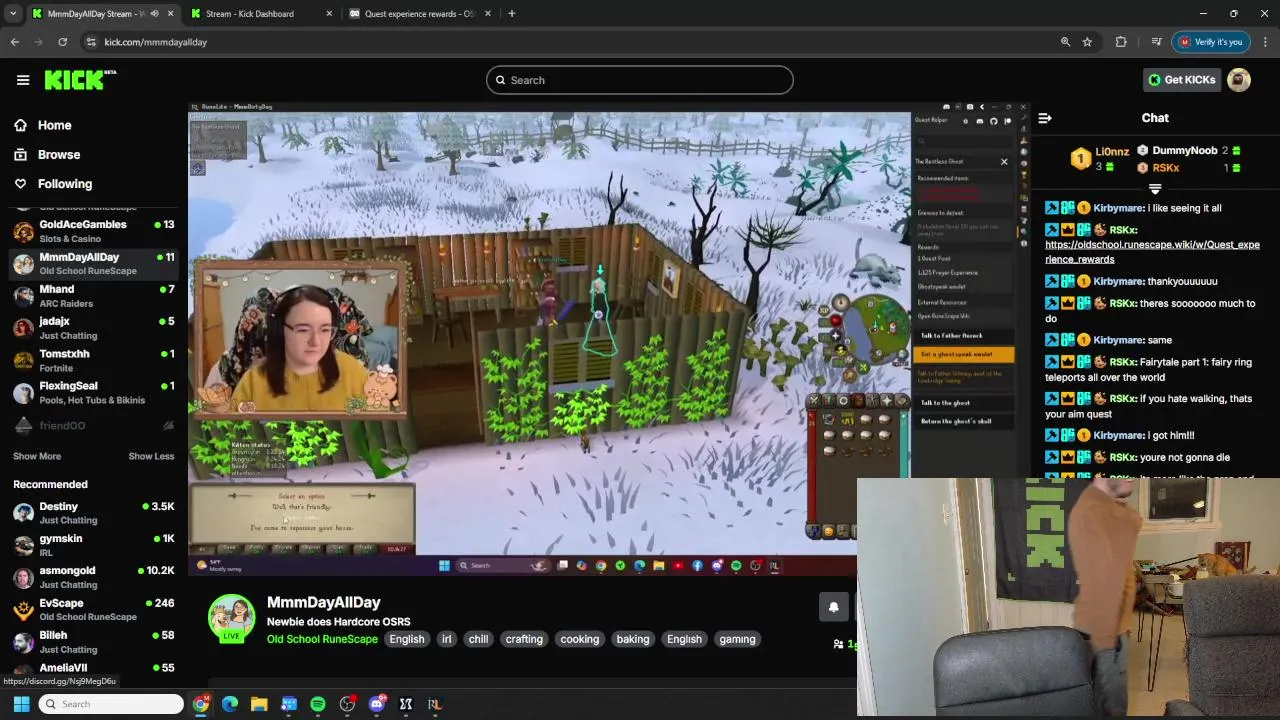Open the browser extensions puzzle icon
Screen dimensions: 1280x720
1121,42
